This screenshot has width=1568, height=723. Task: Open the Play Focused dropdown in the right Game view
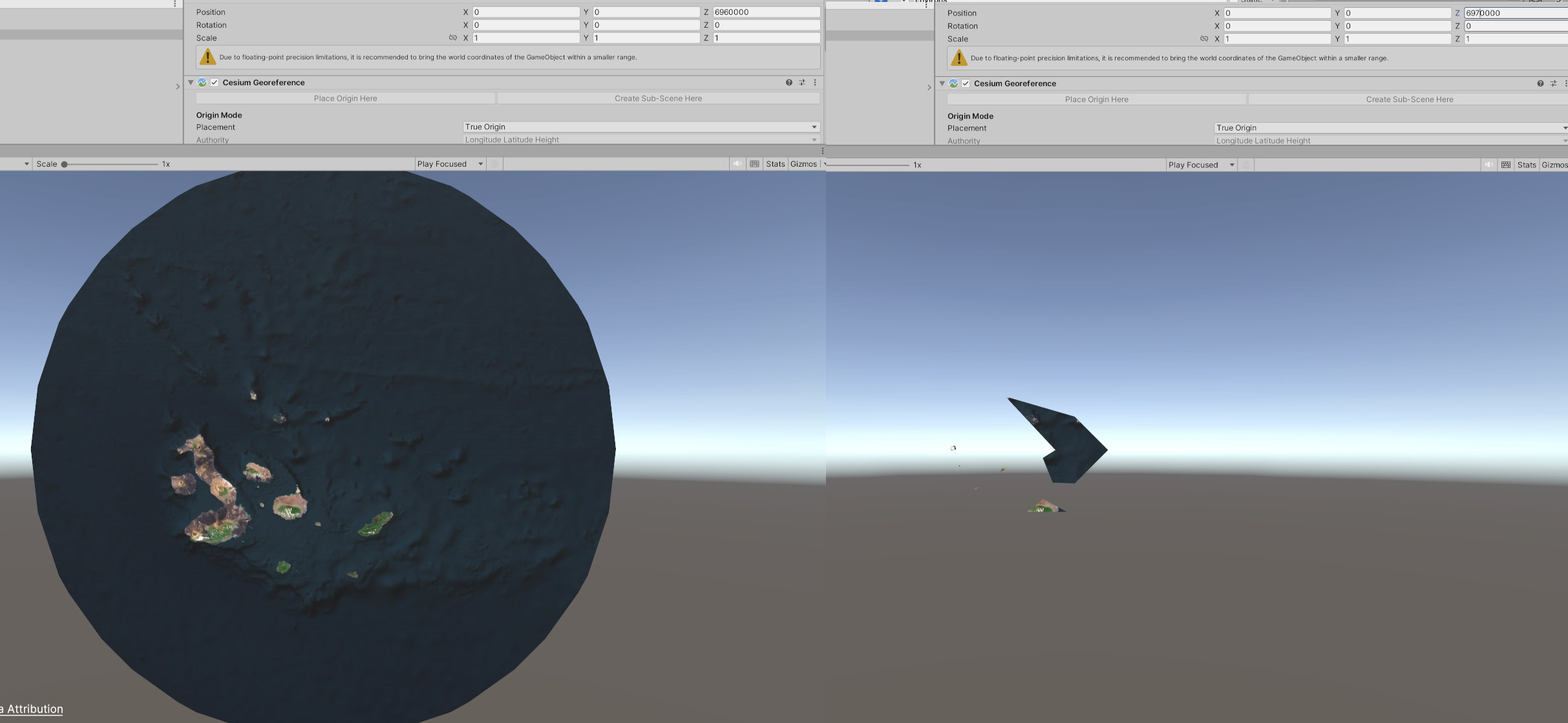coord(1201,165)
